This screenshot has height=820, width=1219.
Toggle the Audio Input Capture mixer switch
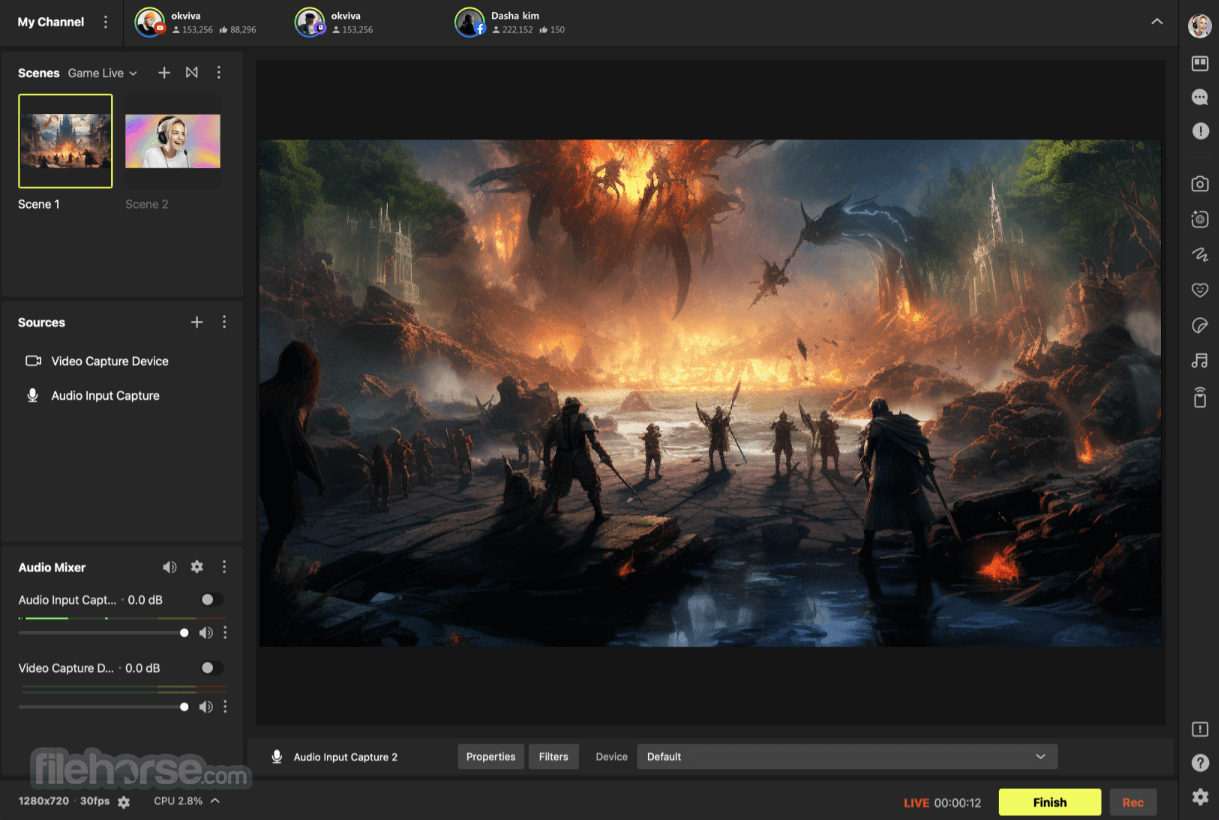pos(211,600)
